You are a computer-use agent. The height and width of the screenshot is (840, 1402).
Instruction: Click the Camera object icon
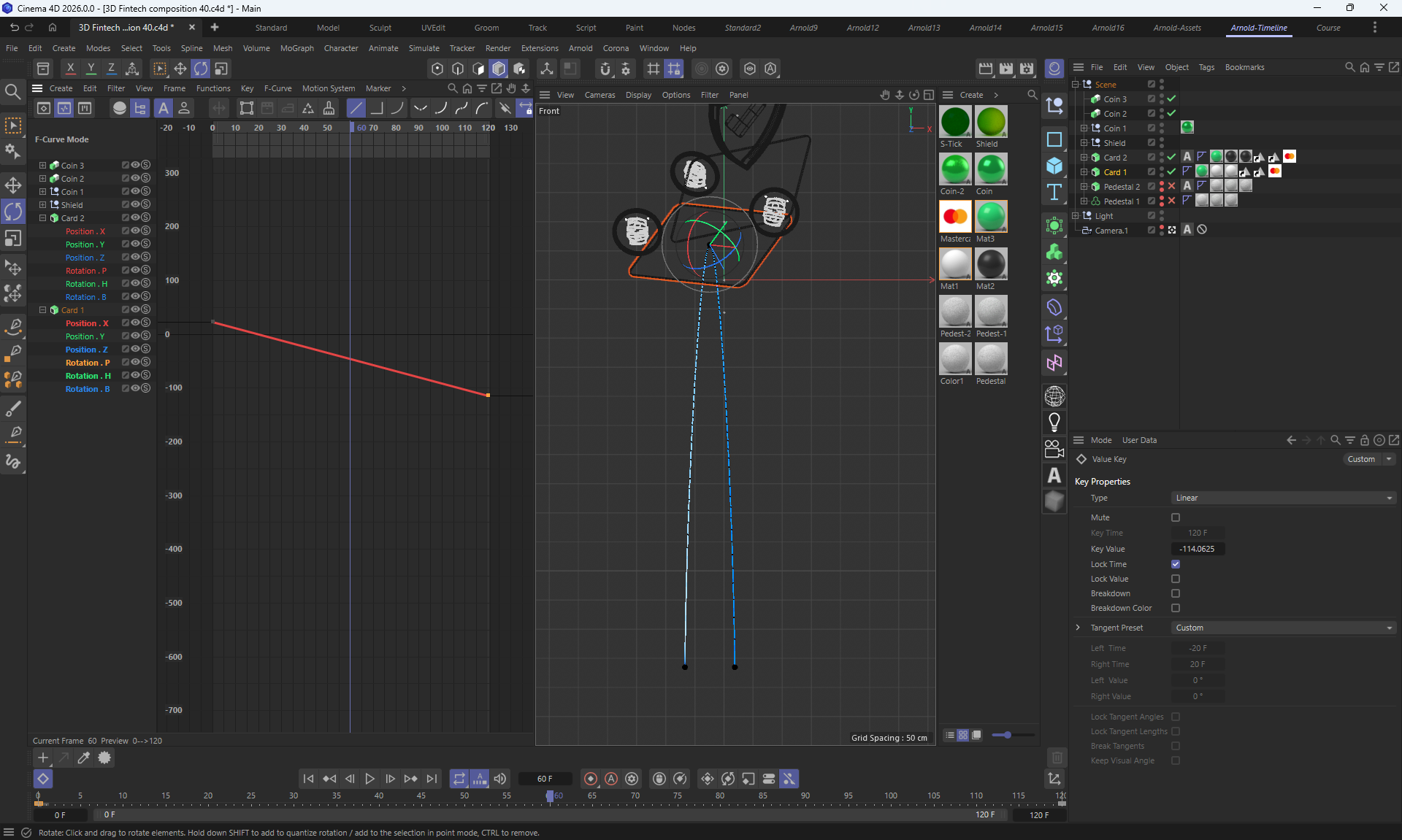pyautogui.click(x=1054, y=449)
